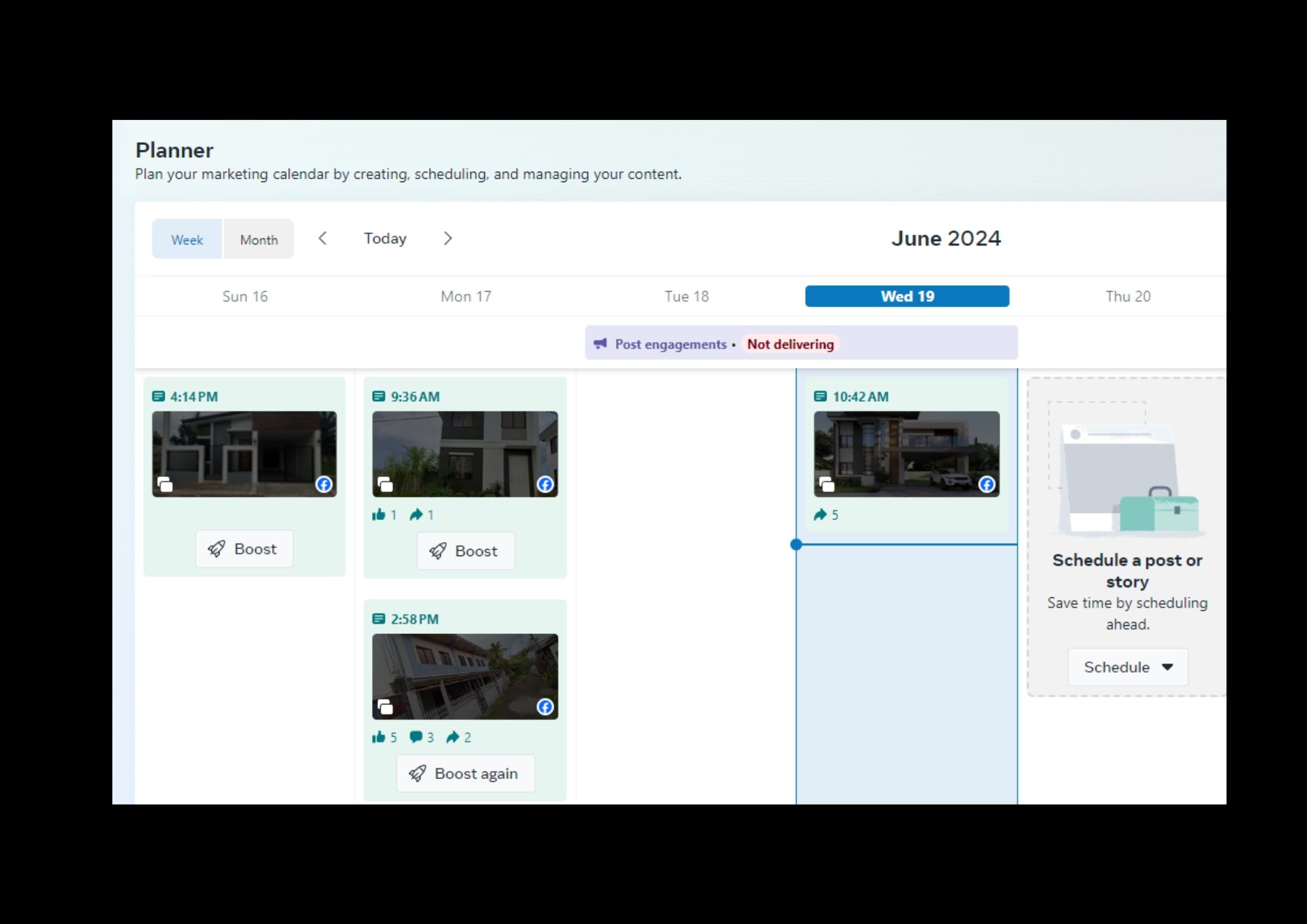1307x924 pixels.
Task: Click the comment icon on 2:58 PM post
Action: point(416,737)
